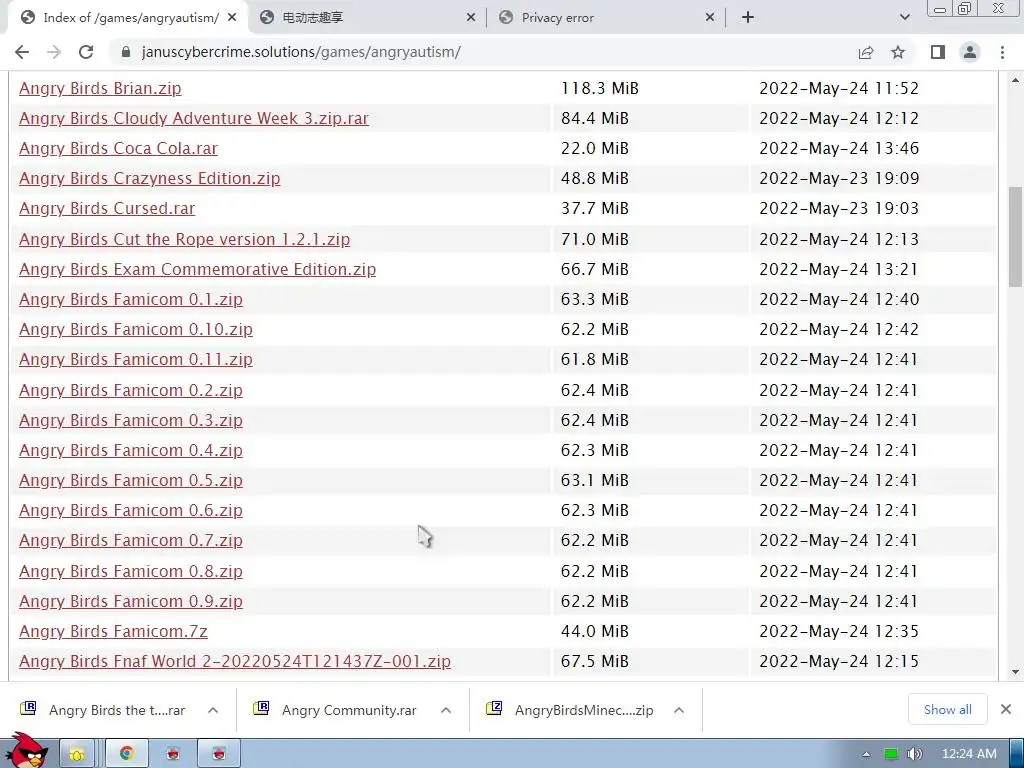
Task: Open downloaded Angry Community.rar file
Action: [337, 710]
